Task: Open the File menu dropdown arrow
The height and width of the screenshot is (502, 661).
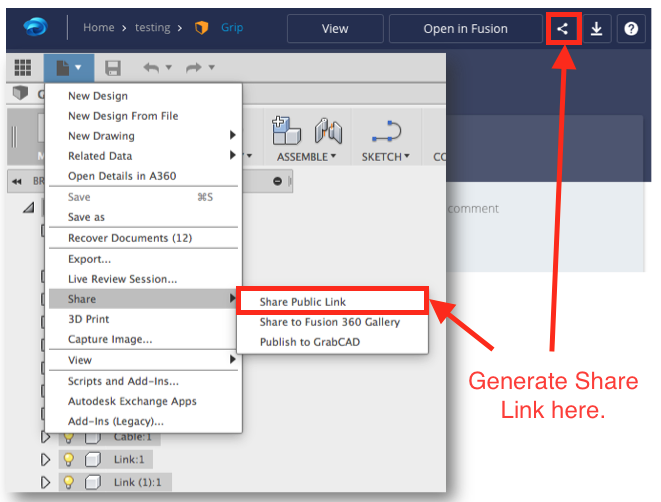Action: 78,67
